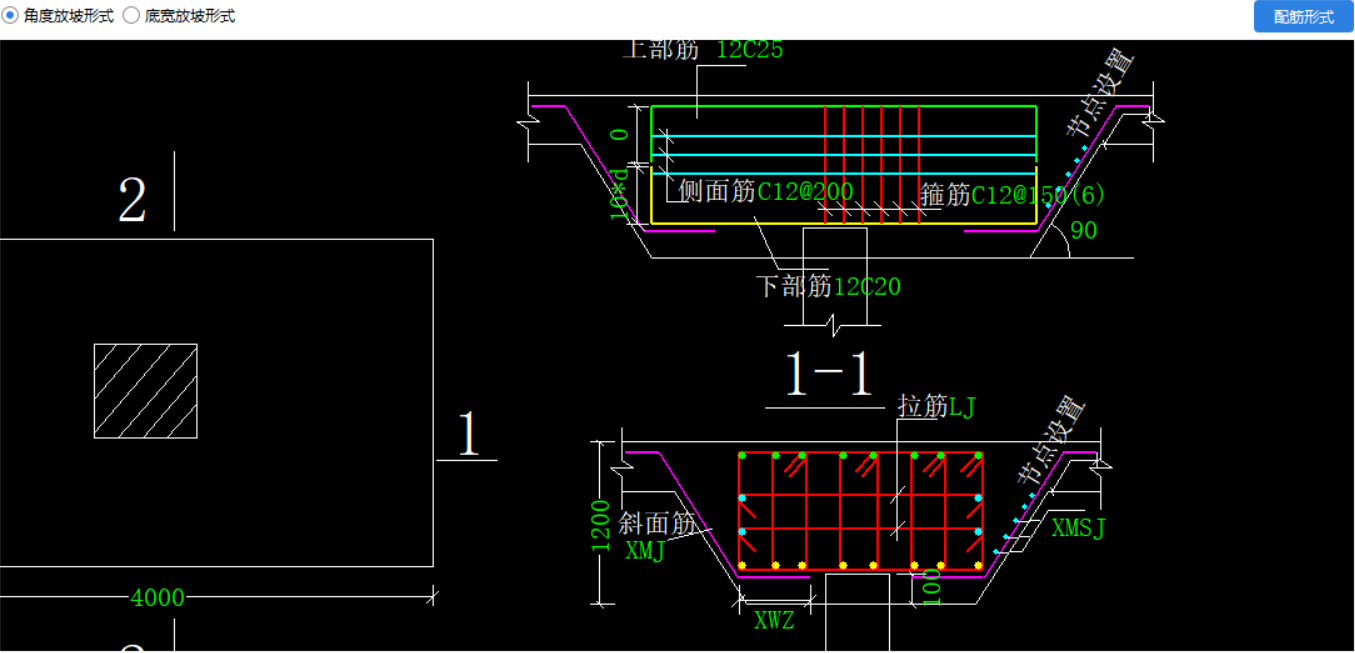The width and height of the screenshot is (1355, 653).
Task: Click 拉筋 label
Action: (x=923, y=406)
